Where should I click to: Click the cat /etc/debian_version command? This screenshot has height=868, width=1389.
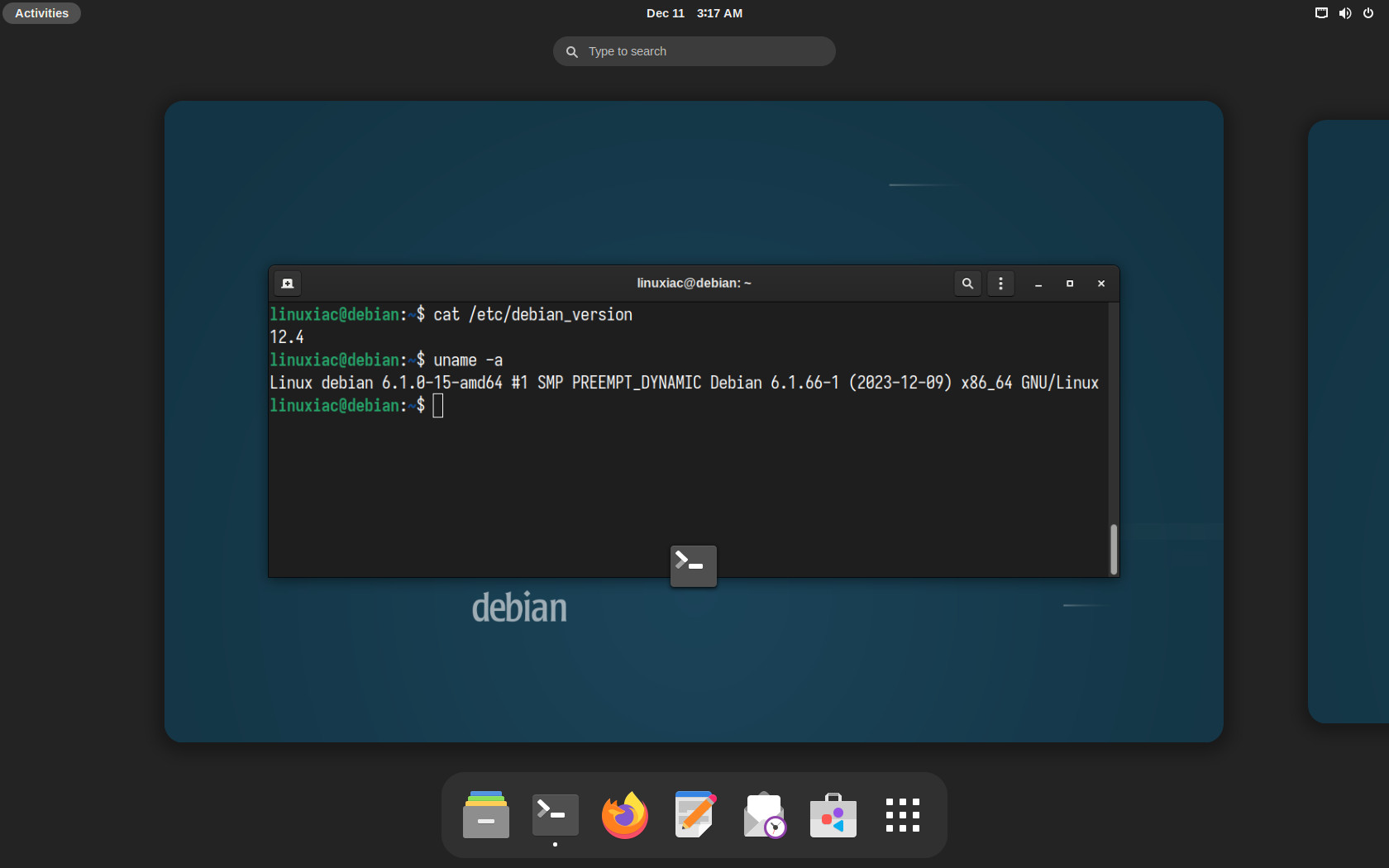coord(533,315)
